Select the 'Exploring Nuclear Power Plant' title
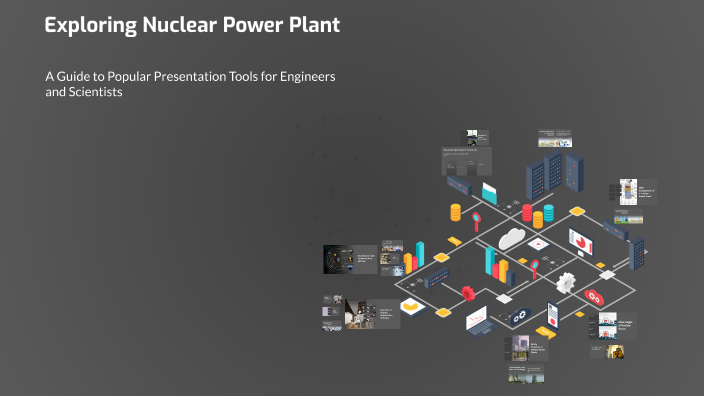The height and width of the screenshot is (396, 704). click(192, 25)
